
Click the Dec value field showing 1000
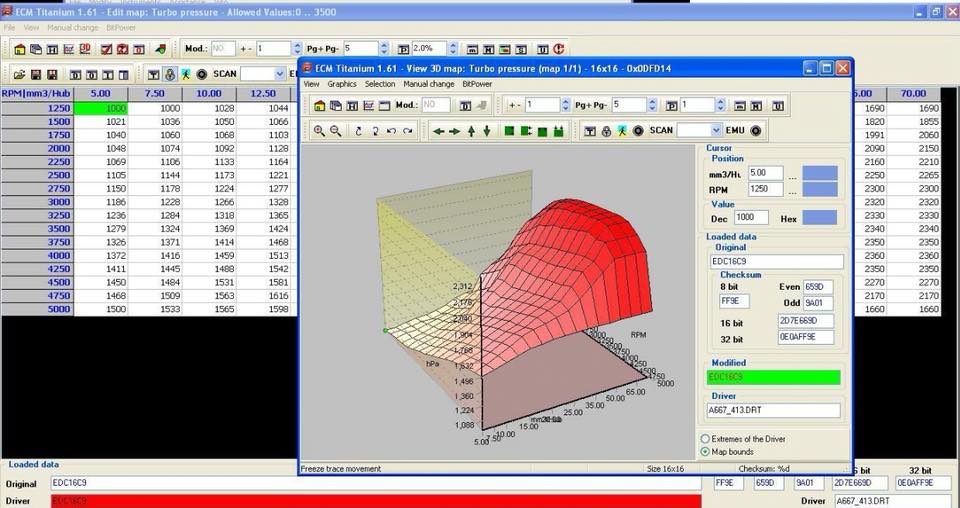point(751,218)
